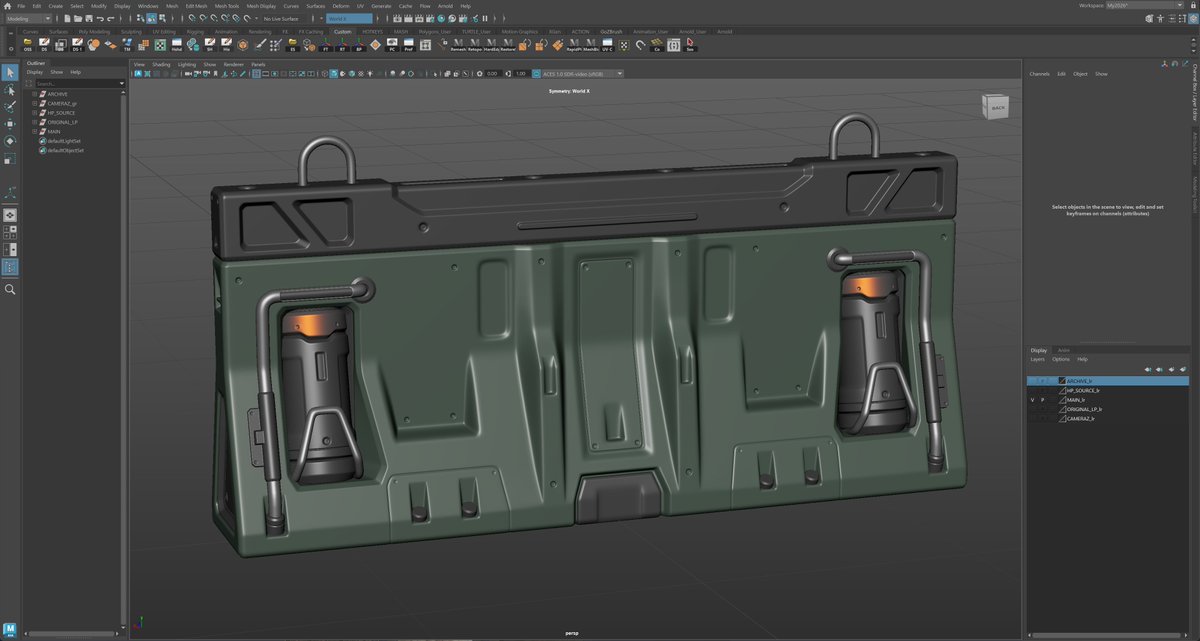
Task: Open the Layers menu in layer editor
Action: coord(1037,359)
